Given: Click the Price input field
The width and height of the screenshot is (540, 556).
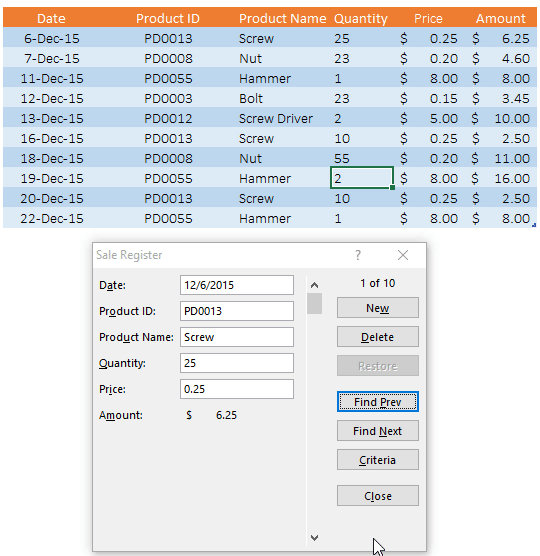Looking at the screenshot, I should point(237,389).
